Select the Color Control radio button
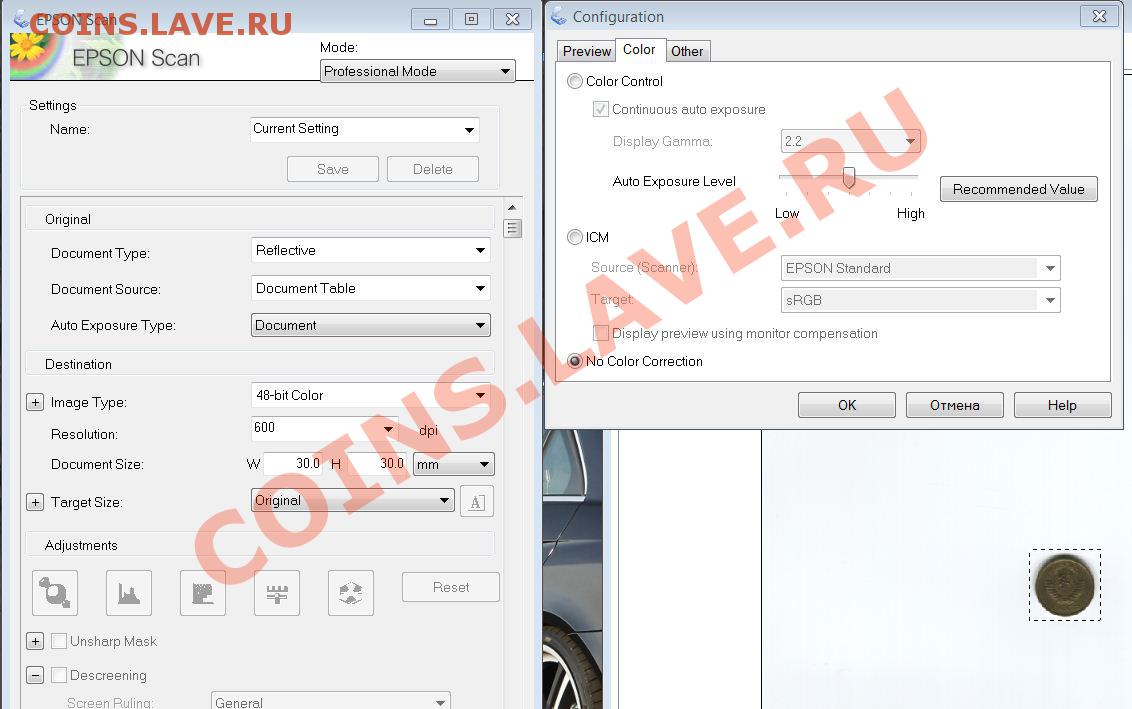The width and height of the screenshot is (1132, 709). [575, 81]
